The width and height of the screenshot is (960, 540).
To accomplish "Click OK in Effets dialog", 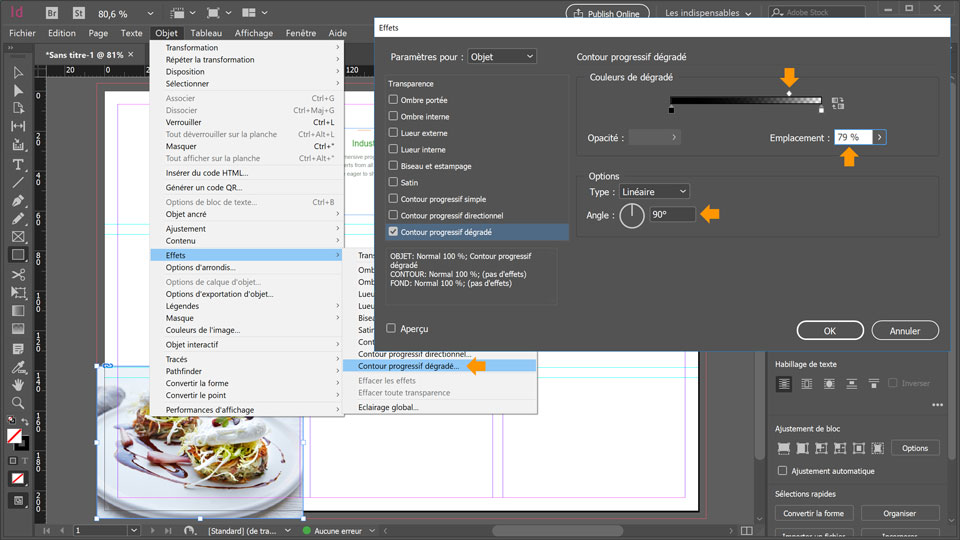I will tap(830, 331).
